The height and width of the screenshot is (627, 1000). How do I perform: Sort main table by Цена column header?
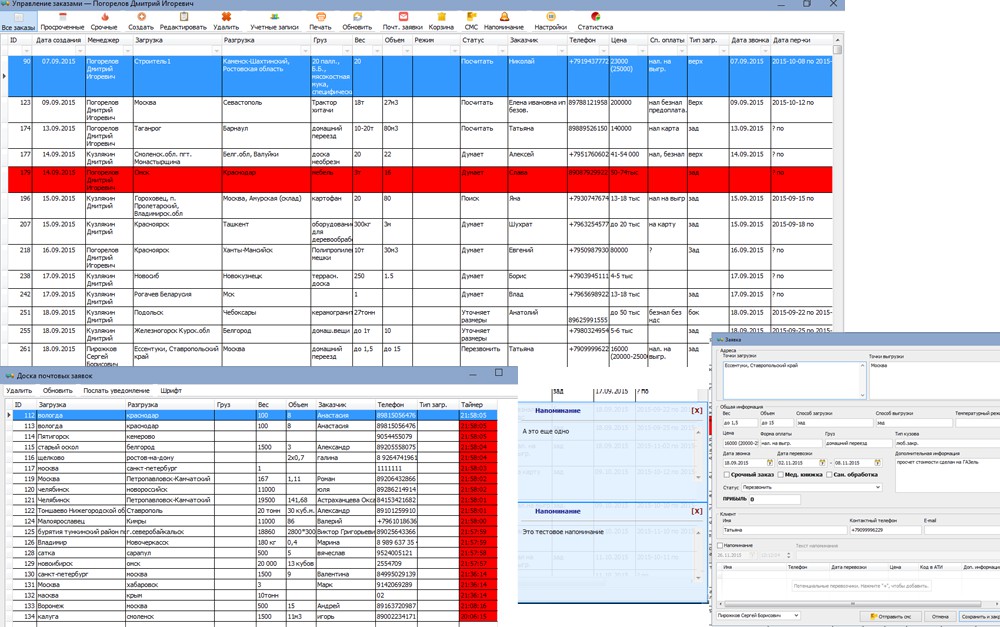coord(628,40)
